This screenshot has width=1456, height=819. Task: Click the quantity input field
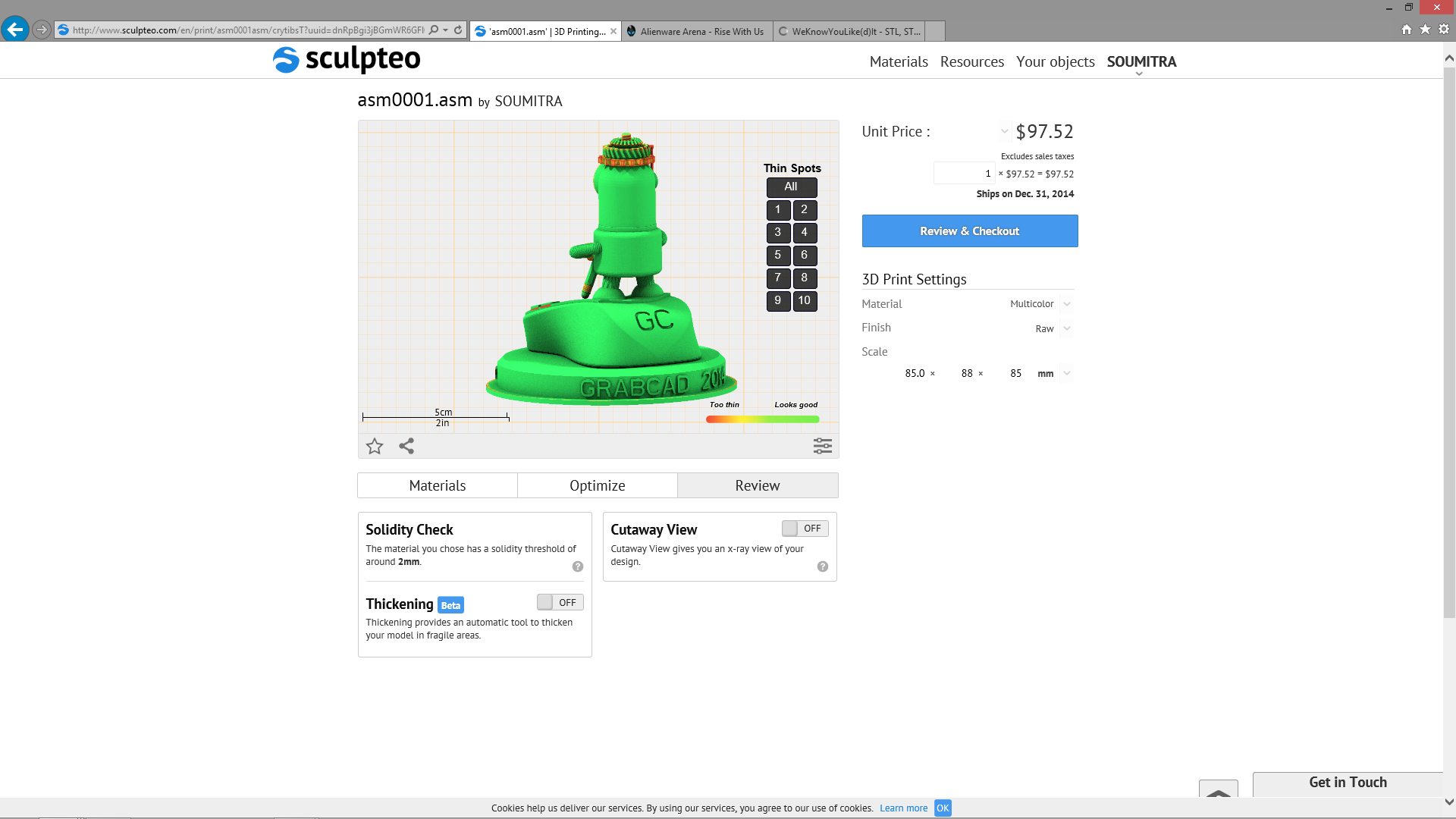coord(963,174)
